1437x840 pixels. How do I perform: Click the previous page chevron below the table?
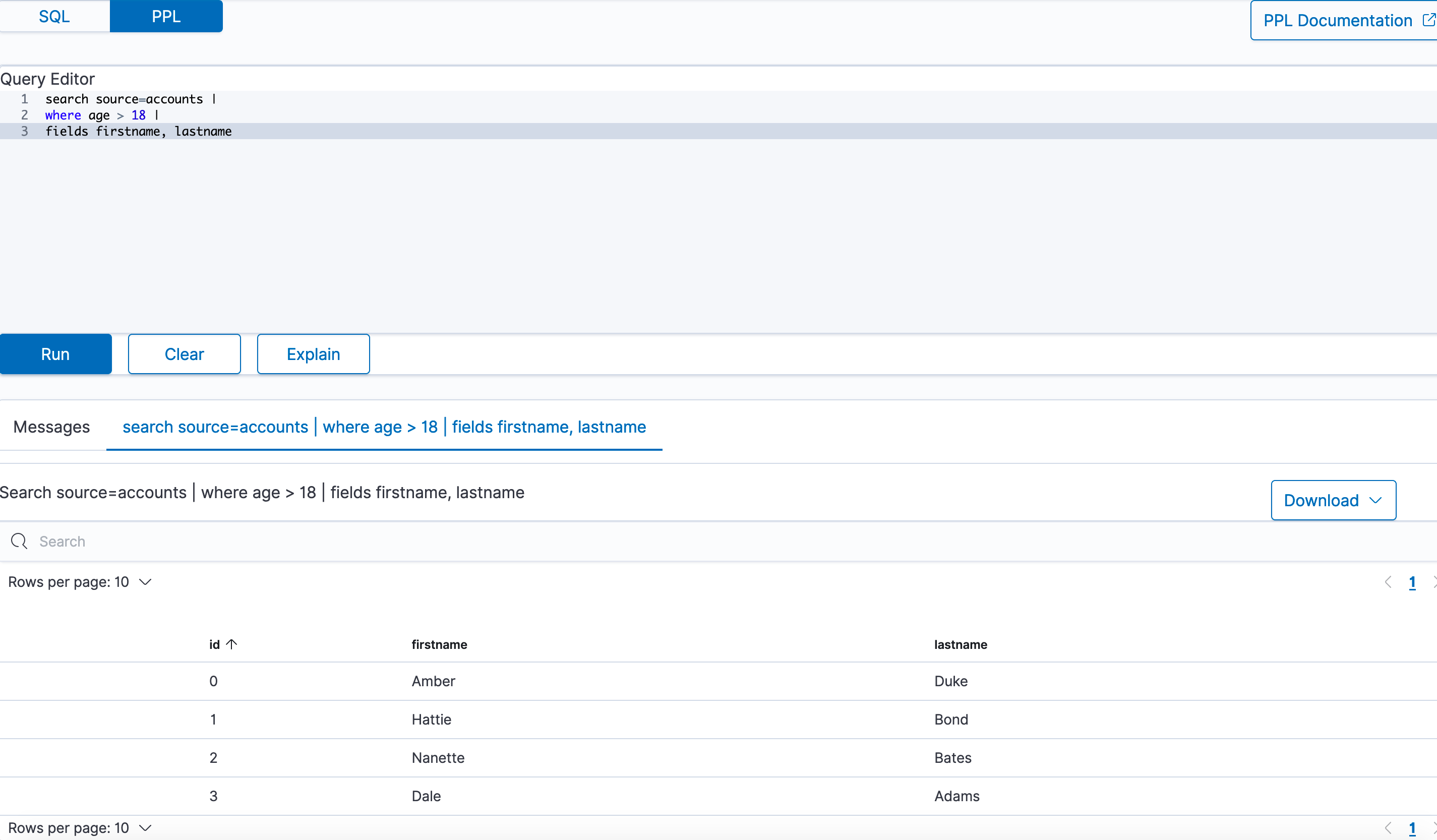[1388, 828]
